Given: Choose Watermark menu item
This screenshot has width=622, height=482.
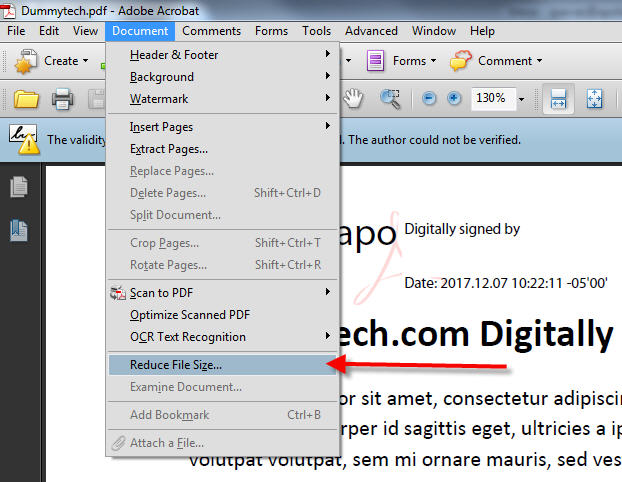Looking at the screenshot, I should click(223, 99).
